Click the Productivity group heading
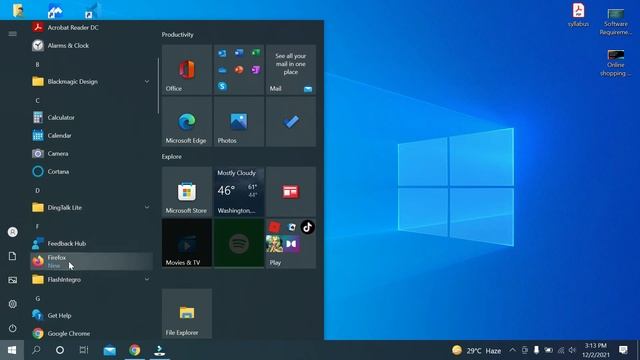Screen dimensions: 640x360 [178, 35]
